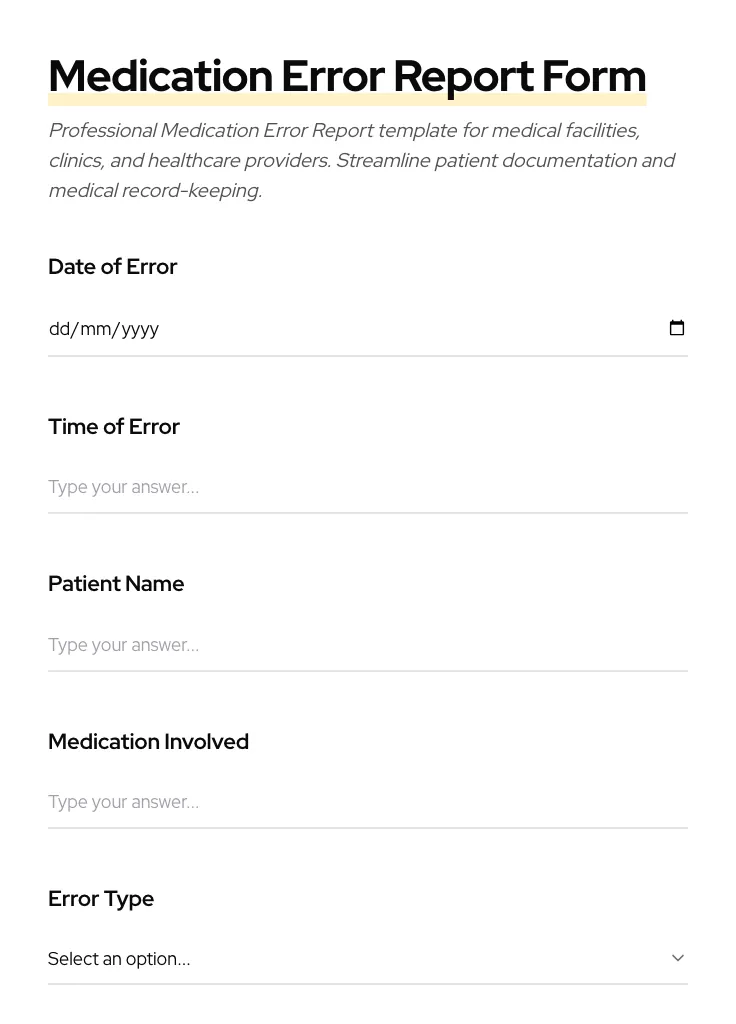Click the underline beneath Patient Name input
This screenshot has width=736, height=1024.
(x=368, y=671)
